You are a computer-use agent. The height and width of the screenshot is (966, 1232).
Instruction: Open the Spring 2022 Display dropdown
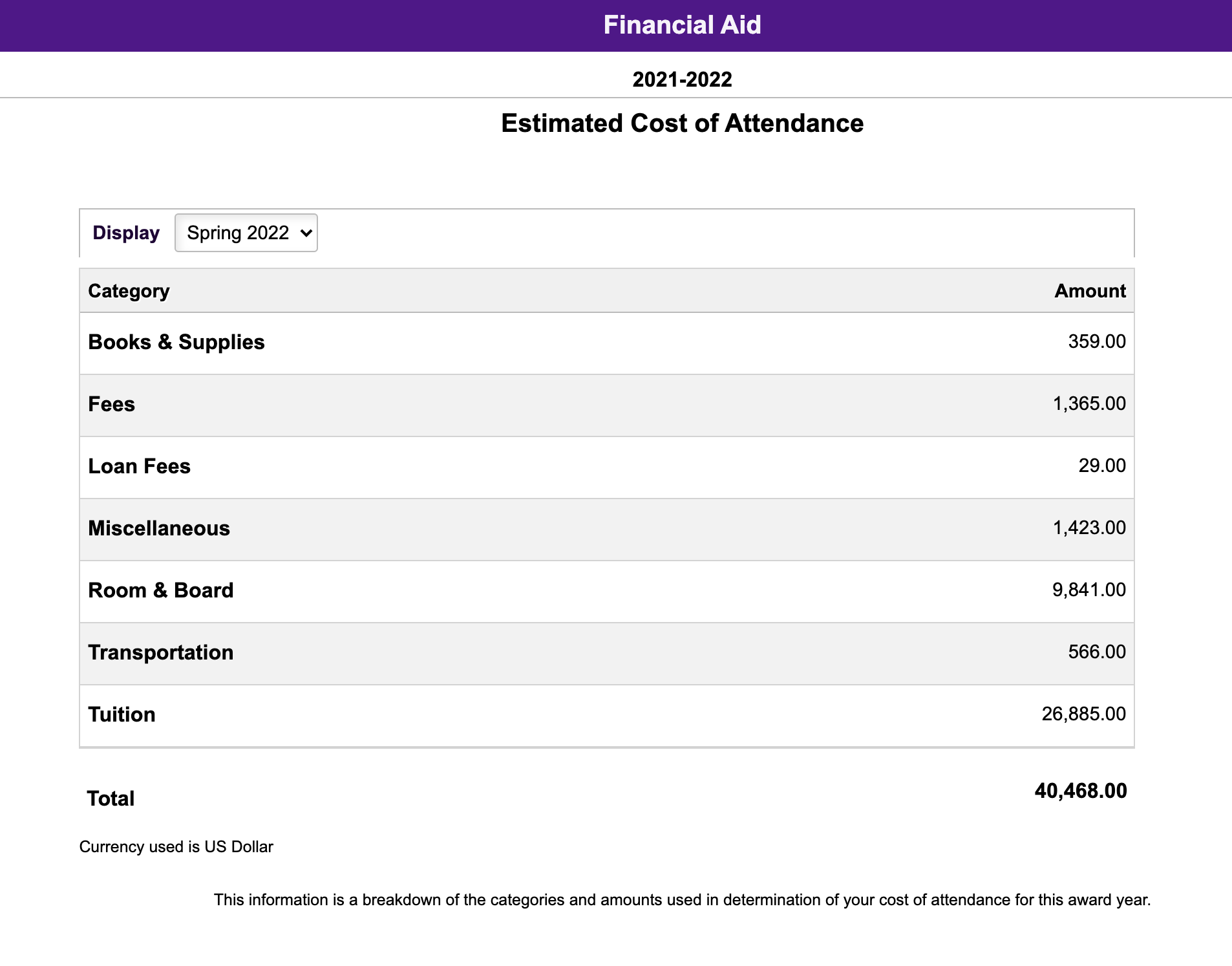[246, 233]
